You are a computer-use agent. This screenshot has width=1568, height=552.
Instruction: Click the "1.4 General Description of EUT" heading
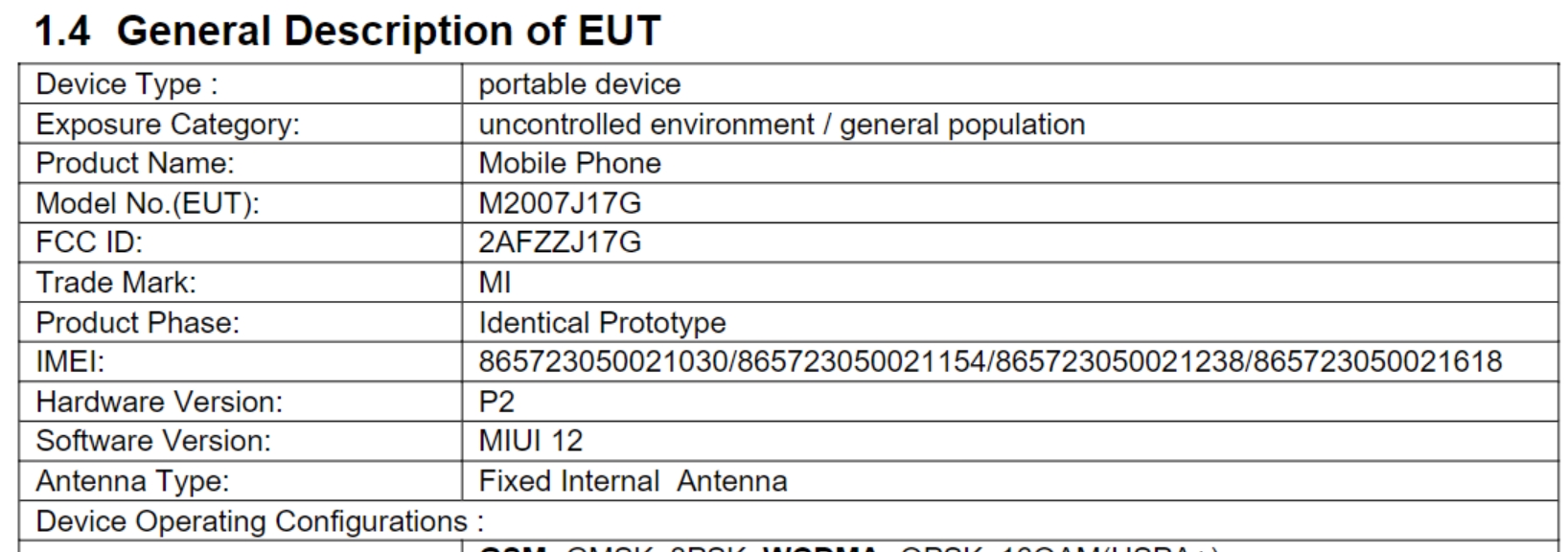(347, 31)
